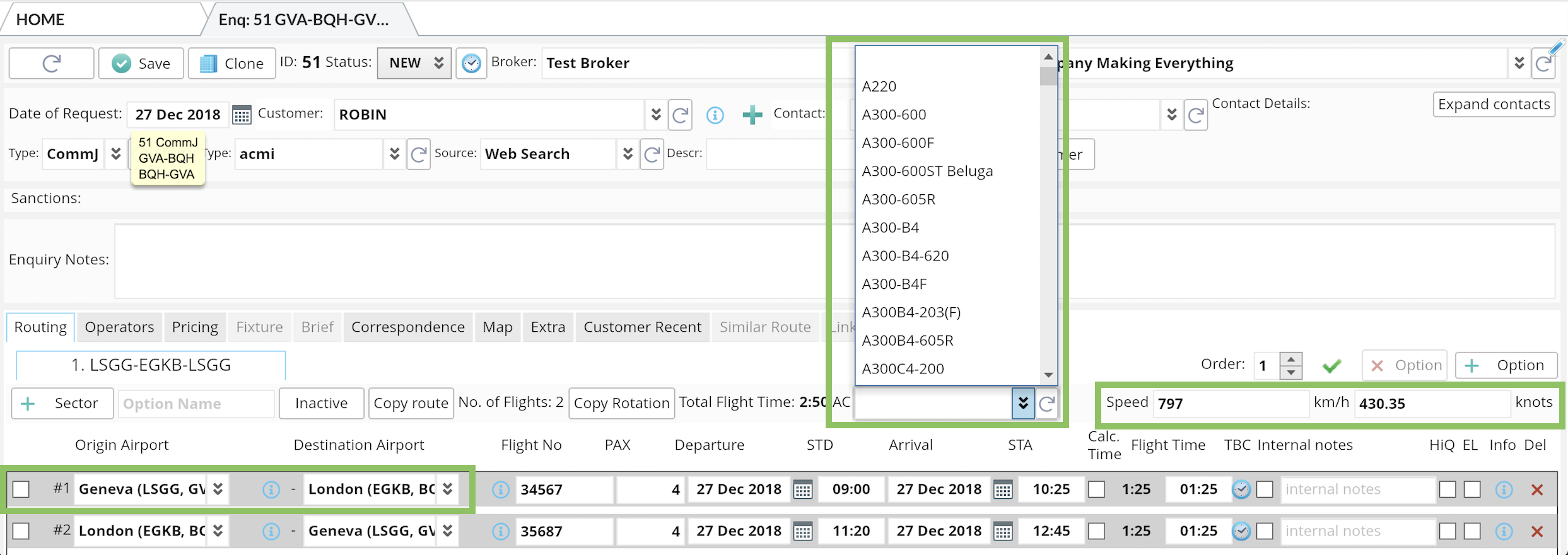The height and width of the screenshot is (555, 1568).
Task: Tick the selection checkbox for flight #1
Action: [x=21, y=489]
